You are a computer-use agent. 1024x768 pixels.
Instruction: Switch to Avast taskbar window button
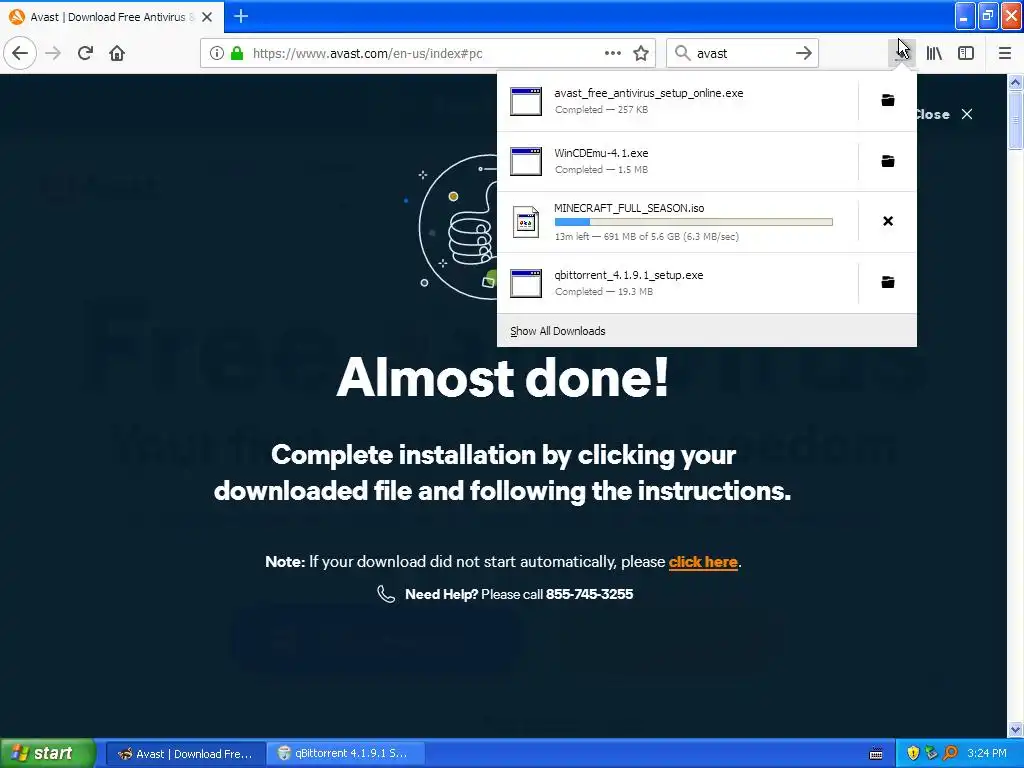coord(185,754)
